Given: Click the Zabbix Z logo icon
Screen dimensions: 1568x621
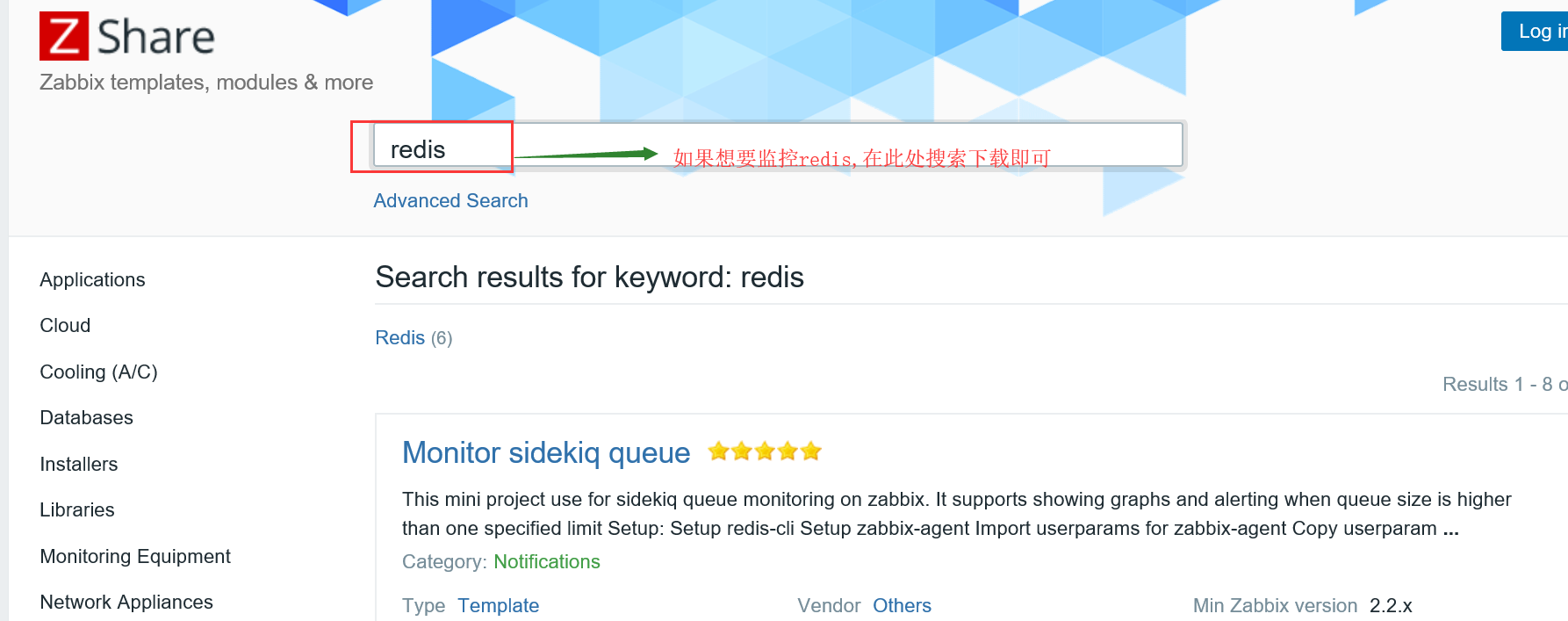Looking at the screenshot, I should point(64,36).
